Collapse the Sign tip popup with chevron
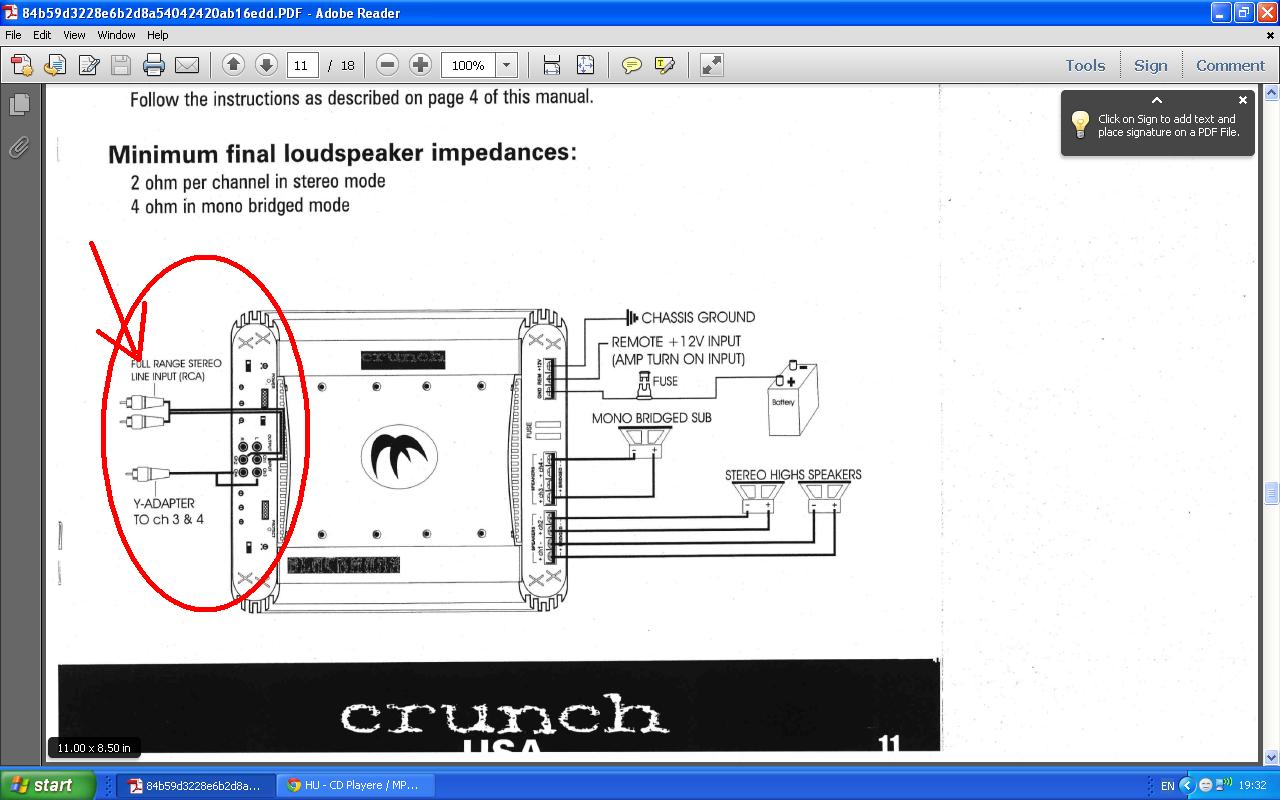This screenshot has height=800, width=1280. pyautogui.click(x=1156, y=100)
